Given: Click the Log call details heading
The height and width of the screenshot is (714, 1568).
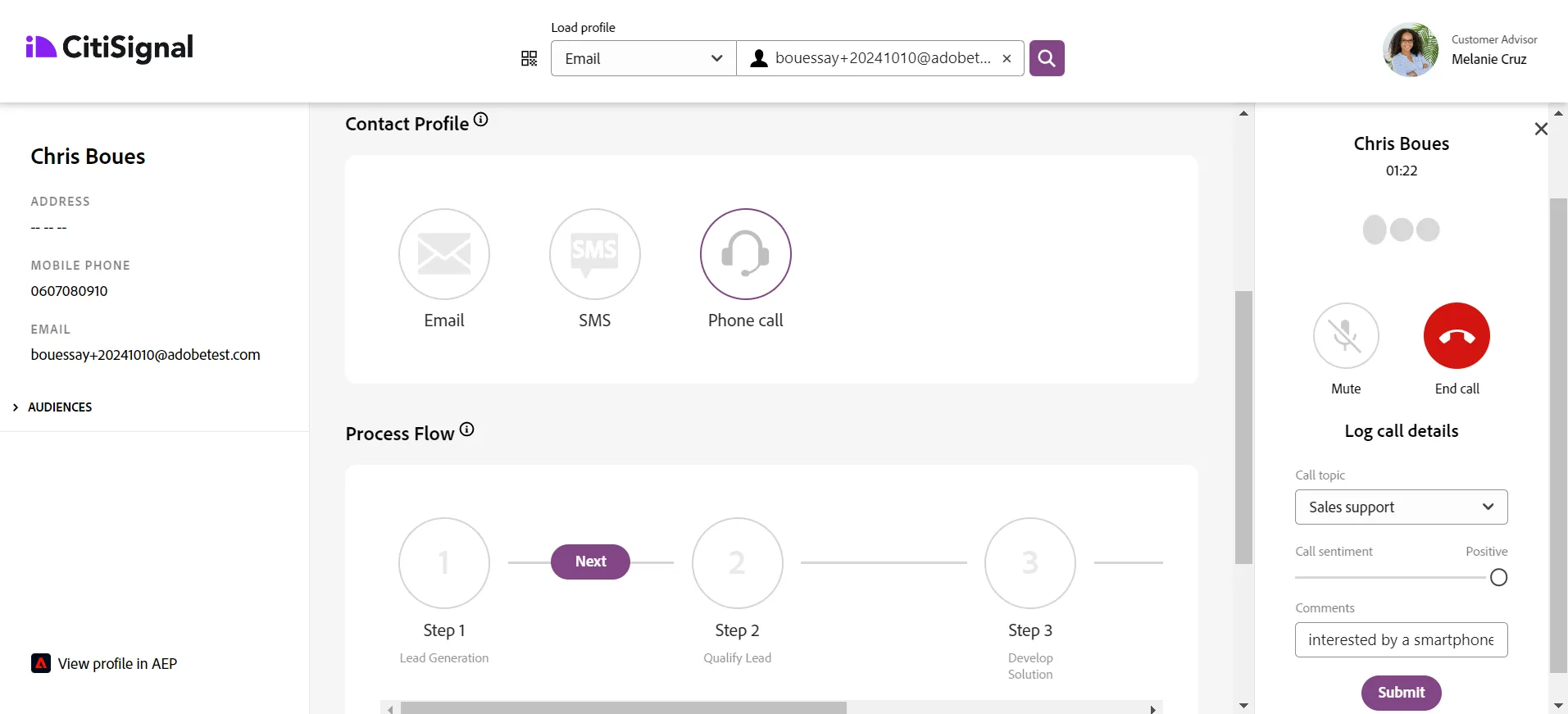Looking at the screenshot, I should click(x=1402, y=431).
